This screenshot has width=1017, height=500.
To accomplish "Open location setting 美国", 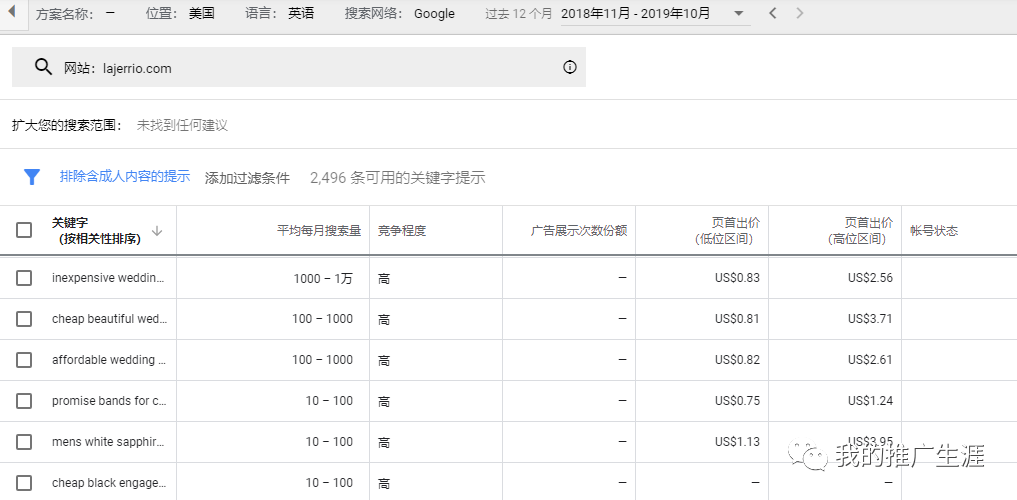I will click(201, 14).
